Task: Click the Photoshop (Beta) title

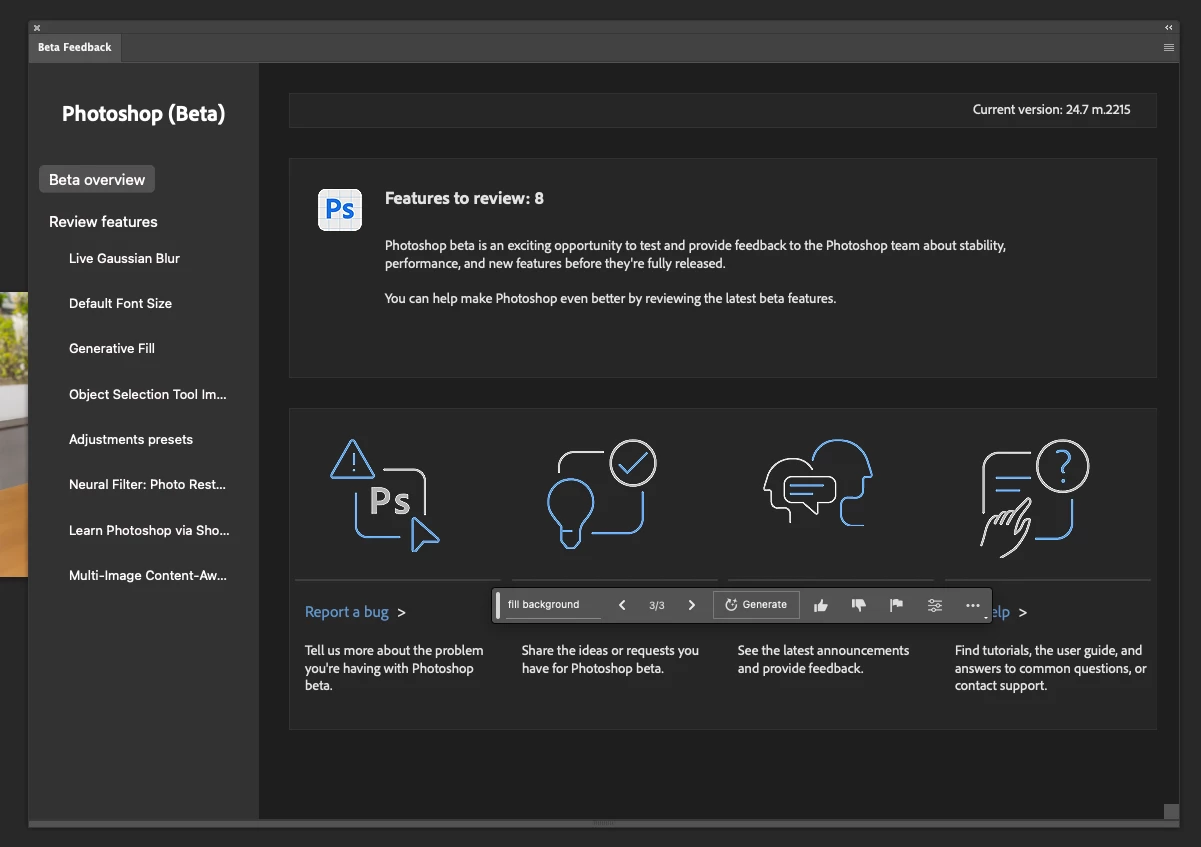Action: pos(143,114)
